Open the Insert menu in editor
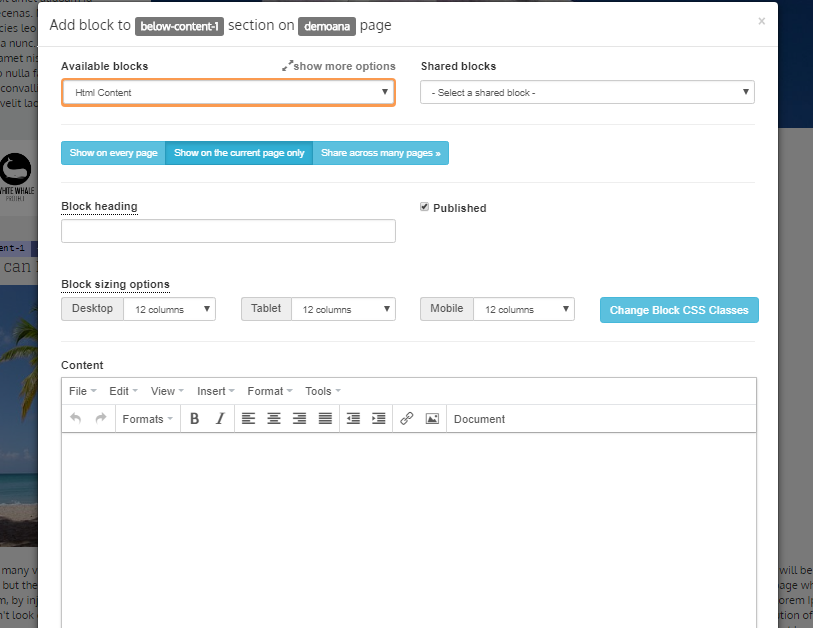Image resolution: width=813 pixels, height=628 pixels. (x=215, y=391)
